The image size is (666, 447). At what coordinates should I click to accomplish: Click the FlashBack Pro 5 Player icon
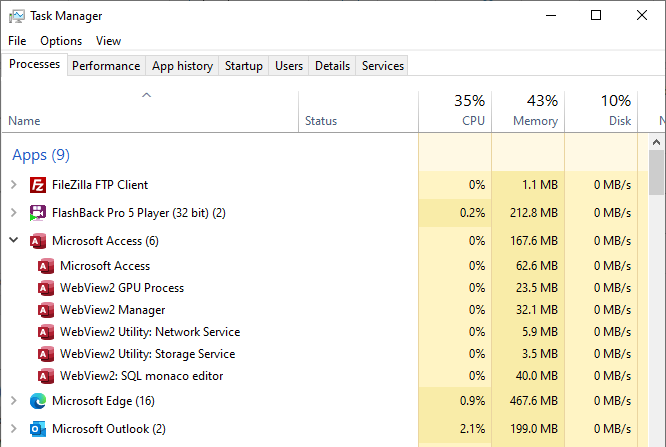coord(38,213)
